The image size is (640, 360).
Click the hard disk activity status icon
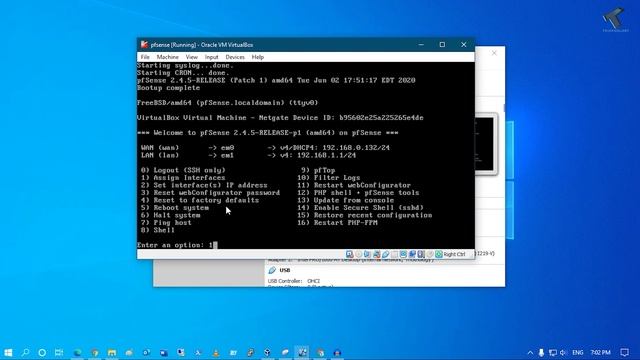[x=349, y=254]
